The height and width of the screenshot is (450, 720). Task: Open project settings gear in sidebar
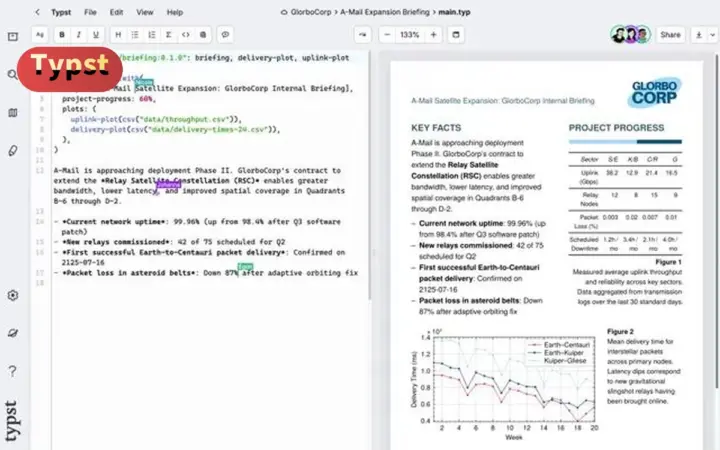pyautogui.click(x=13, y=295)
